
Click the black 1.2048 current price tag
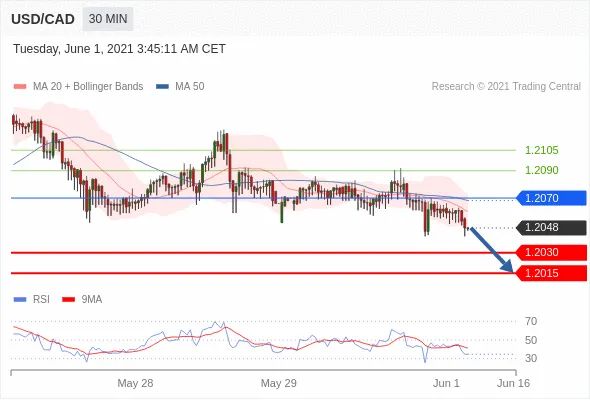[551, 228]
